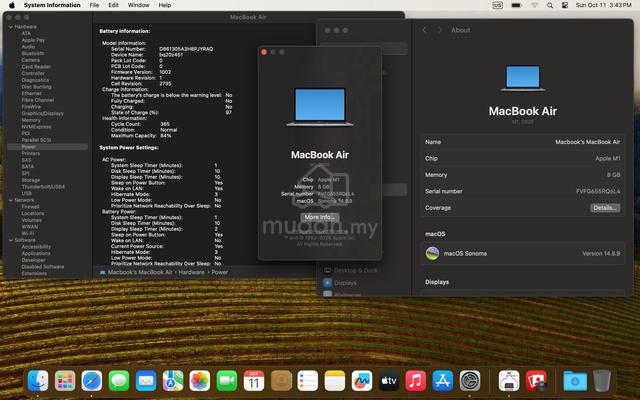
Task: Select Graphics/Displays in the Hardware list
Action: tap(42, 113)
